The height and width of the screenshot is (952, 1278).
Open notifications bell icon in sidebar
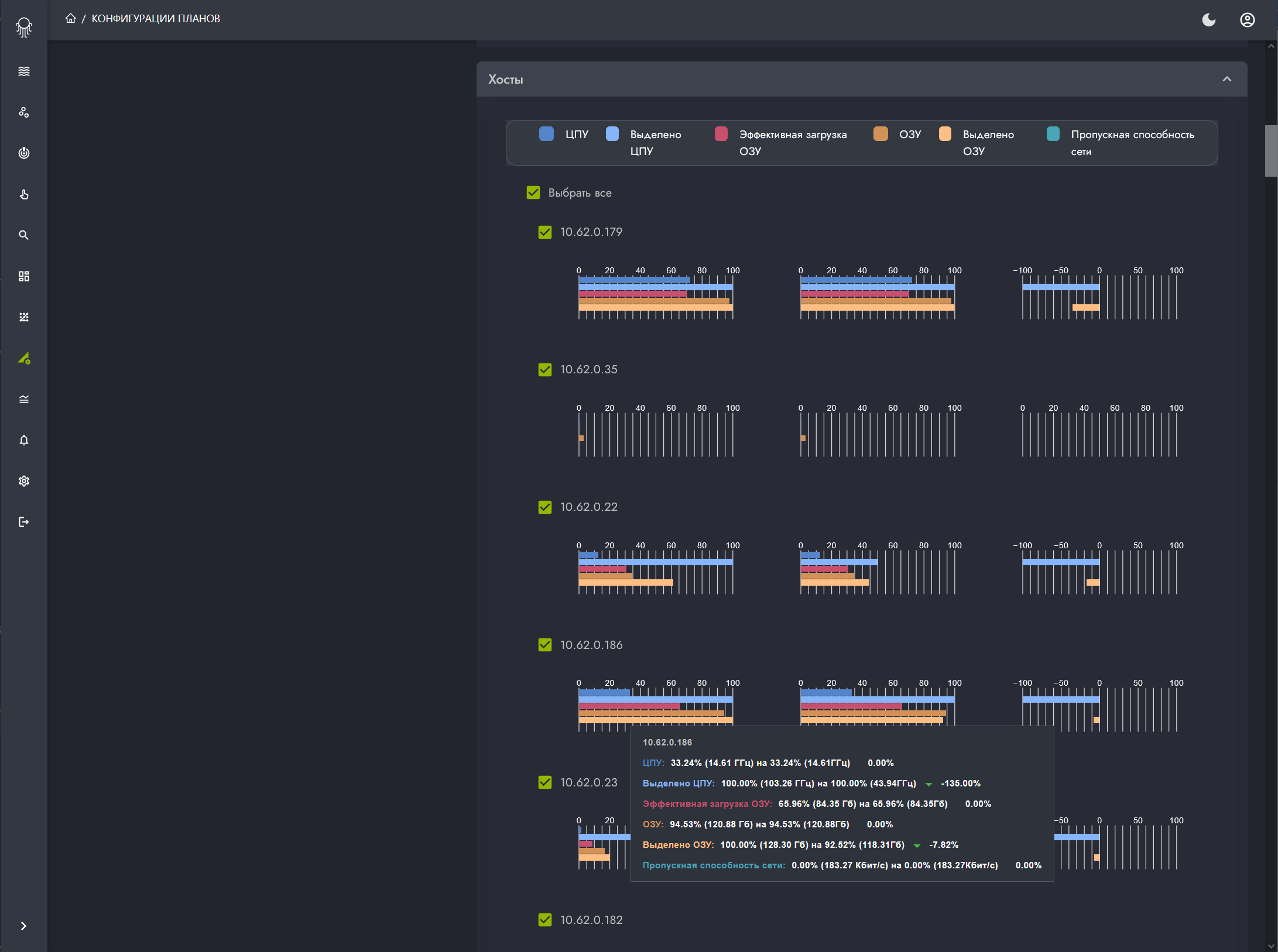[x=24, y=440]
